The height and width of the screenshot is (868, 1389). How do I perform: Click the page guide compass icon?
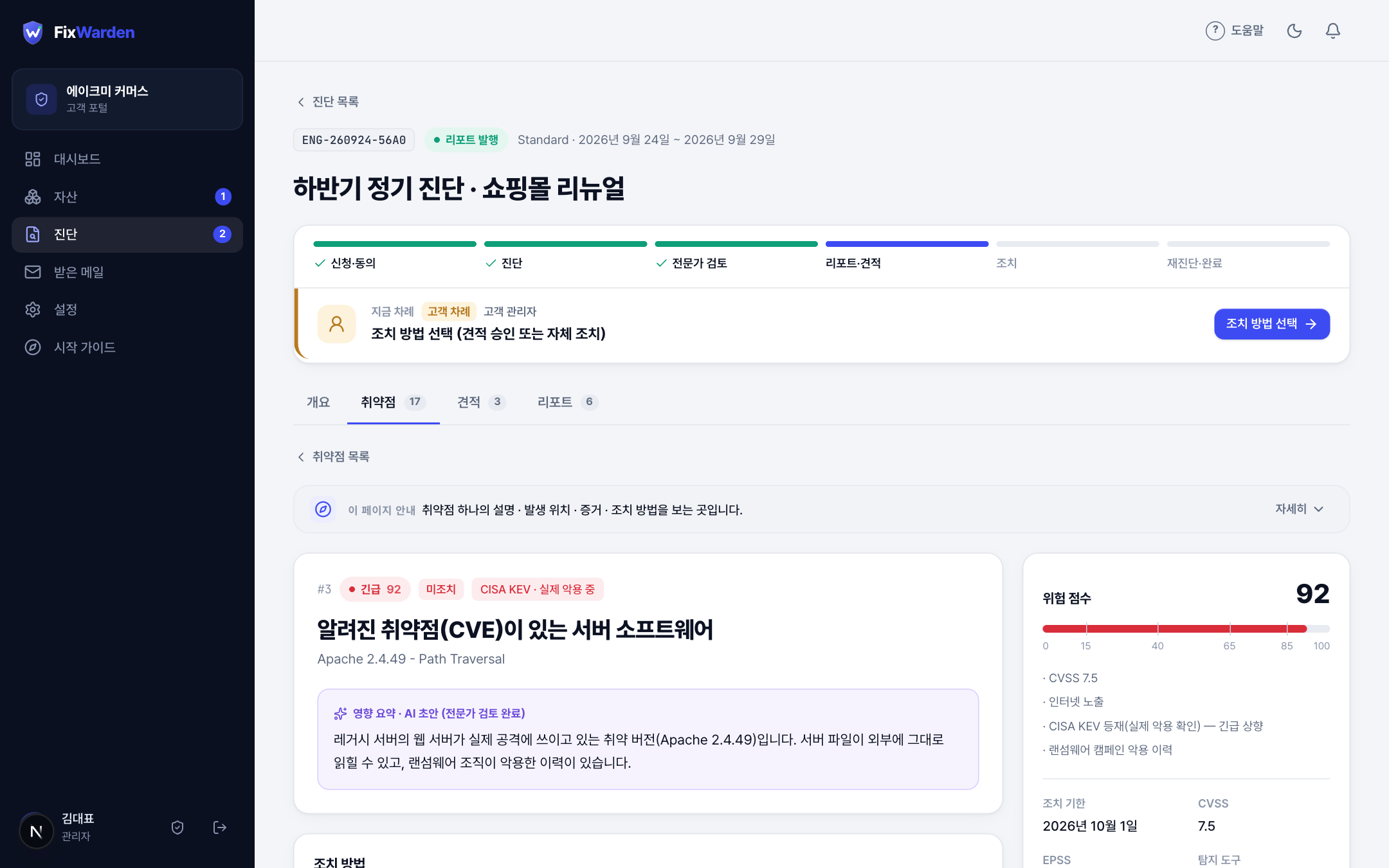pyautogui.click(x=323, y=509)
